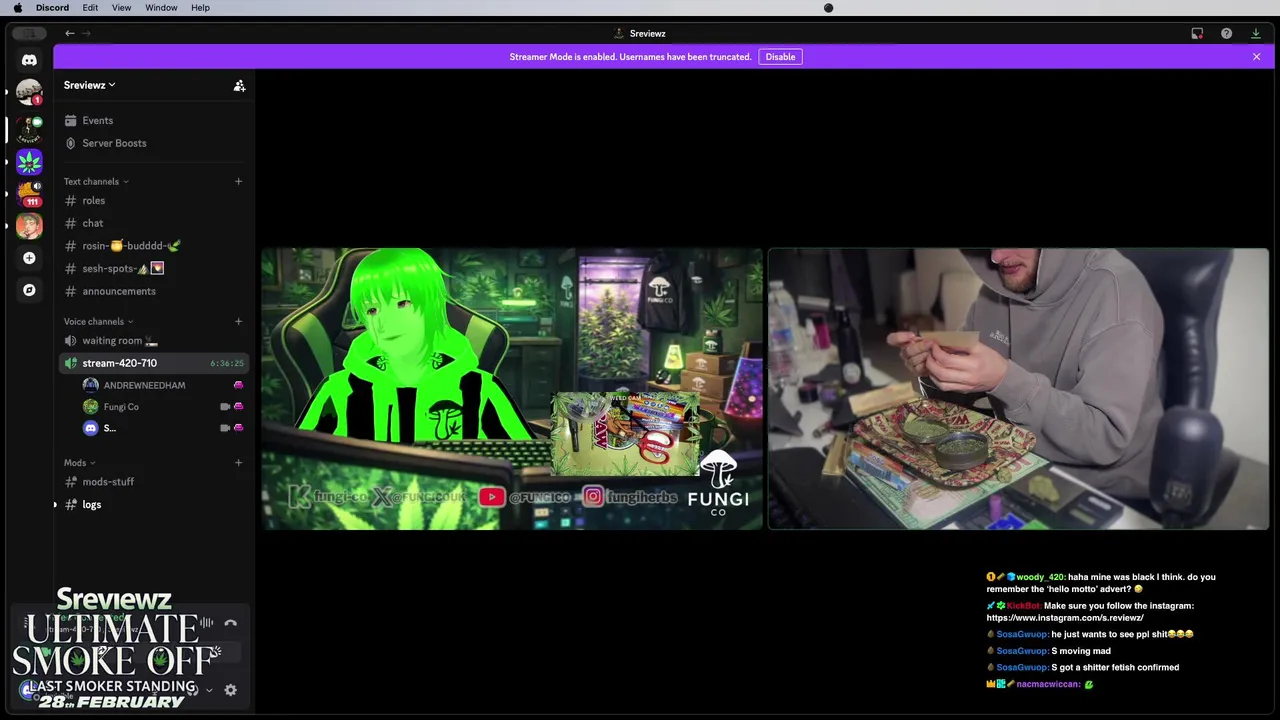
Task: Click the camera icon beside S...
Action: point(225,428)
